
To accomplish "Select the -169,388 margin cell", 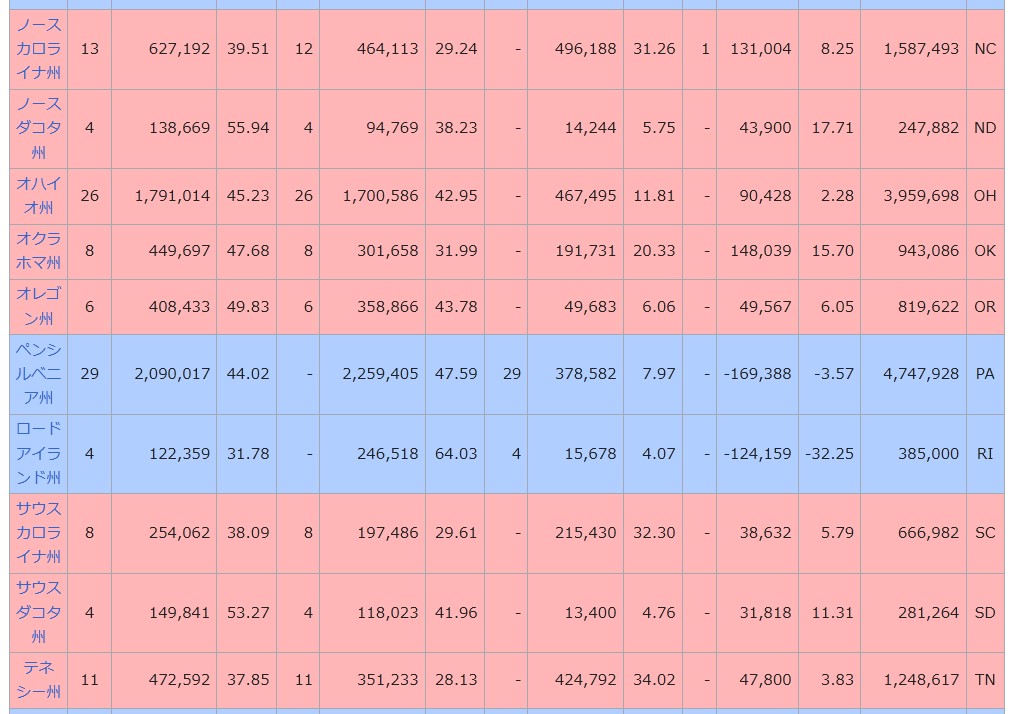I will click(x=757, y=374).
